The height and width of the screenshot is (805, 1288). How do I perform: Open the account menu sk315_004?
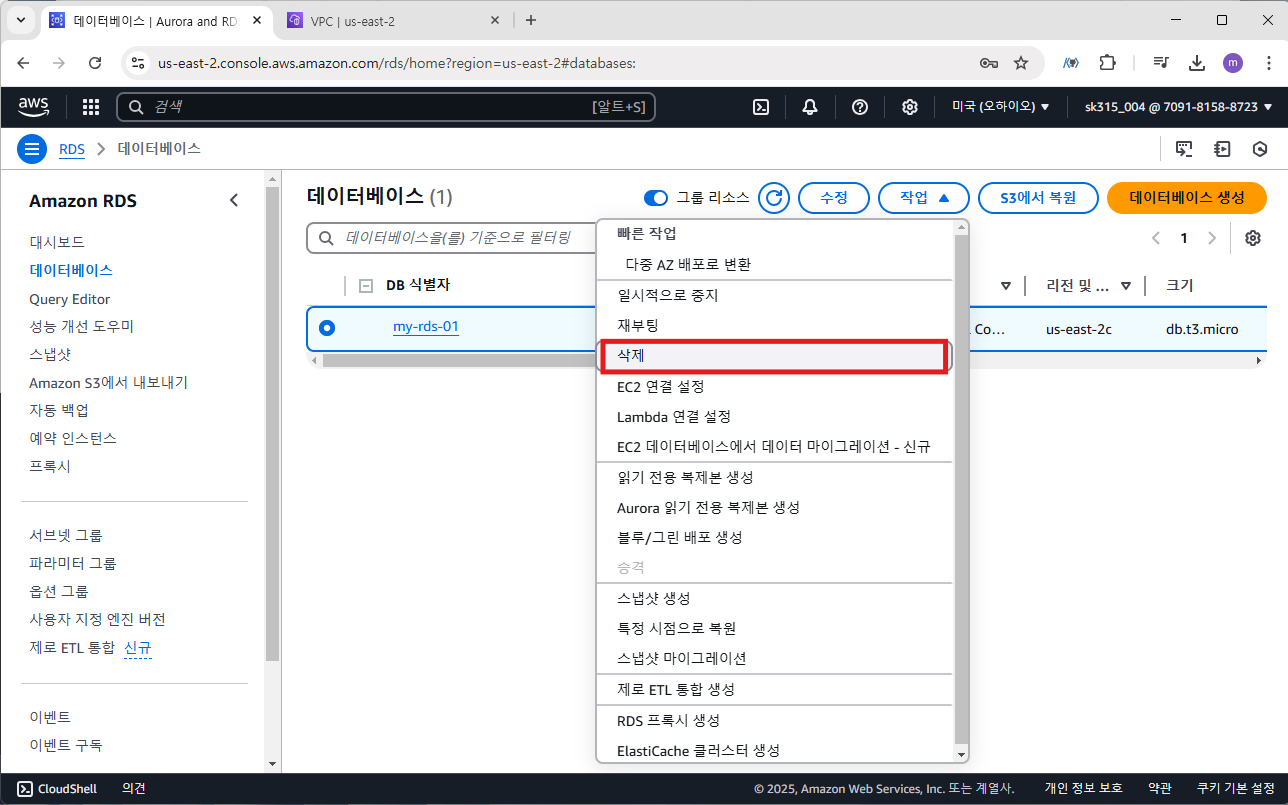tap(1178, 107)
